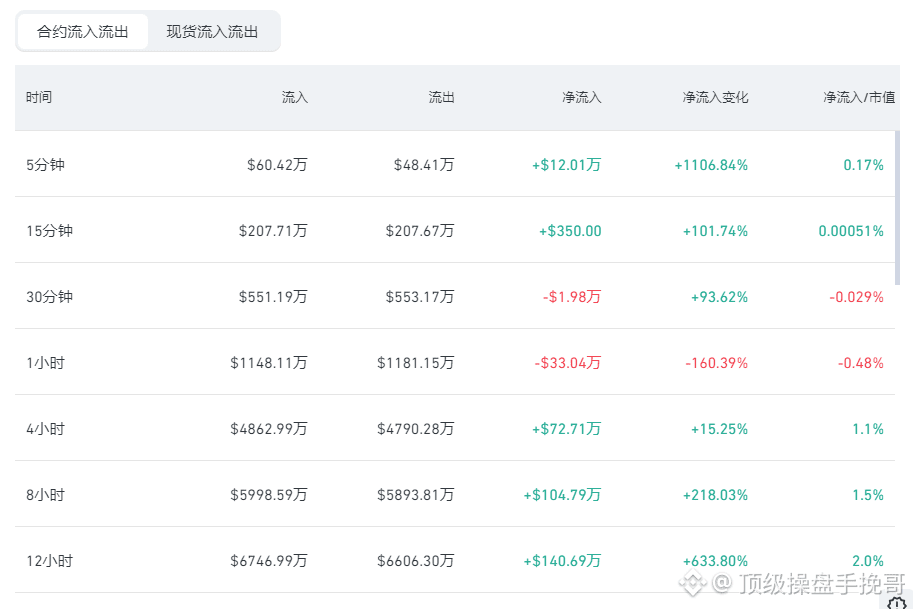Select the 30分钟 row label

pyautogui.click(x=49, y=296)
